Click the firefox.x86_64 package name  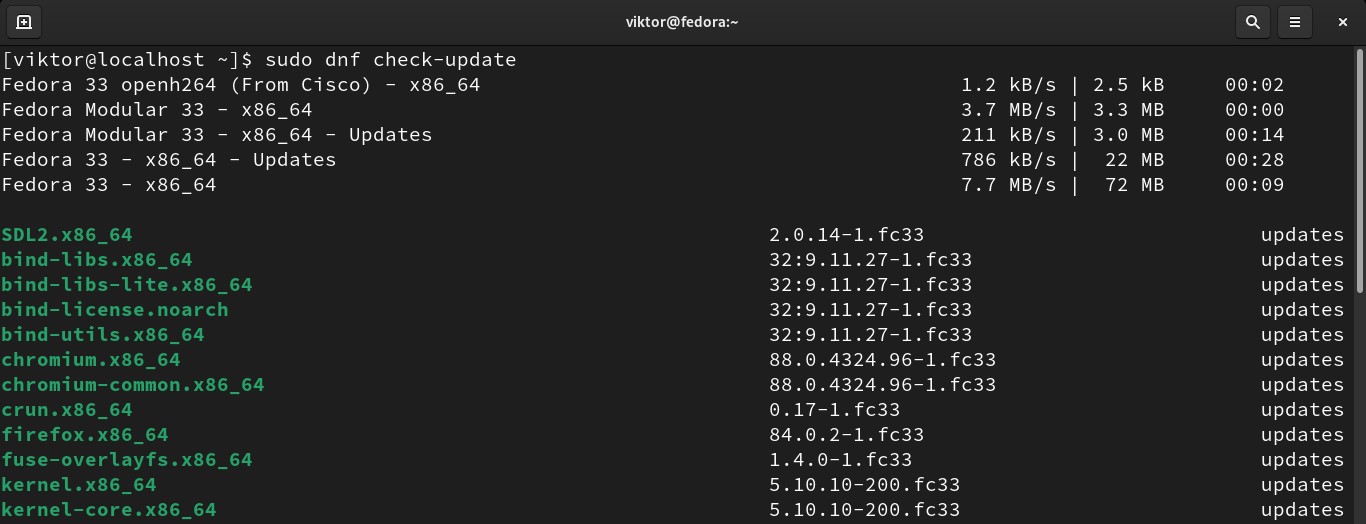(85, 435)
